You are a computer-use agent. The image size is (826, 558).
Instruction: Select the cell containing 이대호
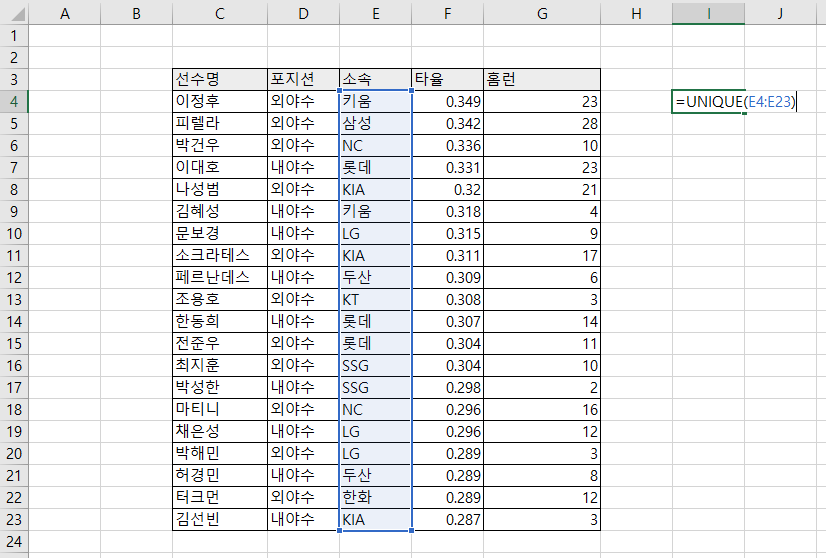coord(220,168)
